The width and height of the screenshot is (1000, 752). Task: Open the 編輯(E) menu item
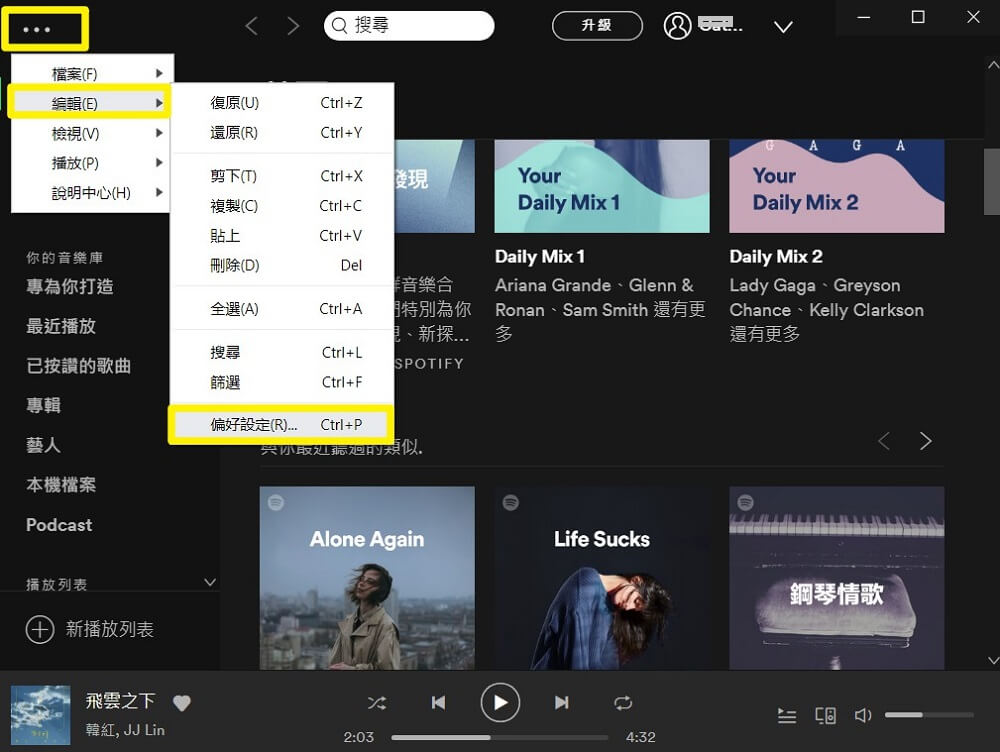(x=91, y=103)
